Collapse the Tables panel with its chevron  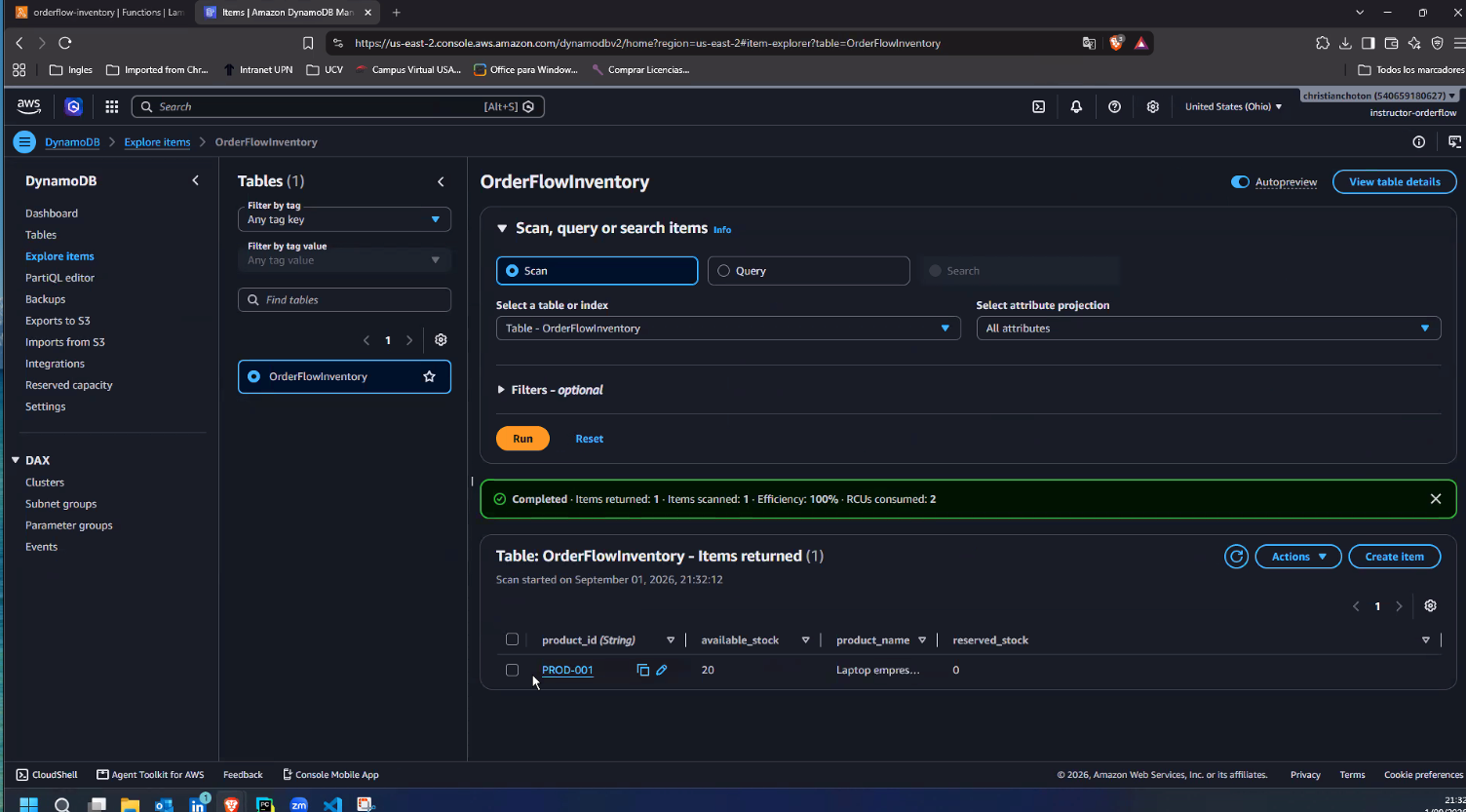(x=441, y=181)
